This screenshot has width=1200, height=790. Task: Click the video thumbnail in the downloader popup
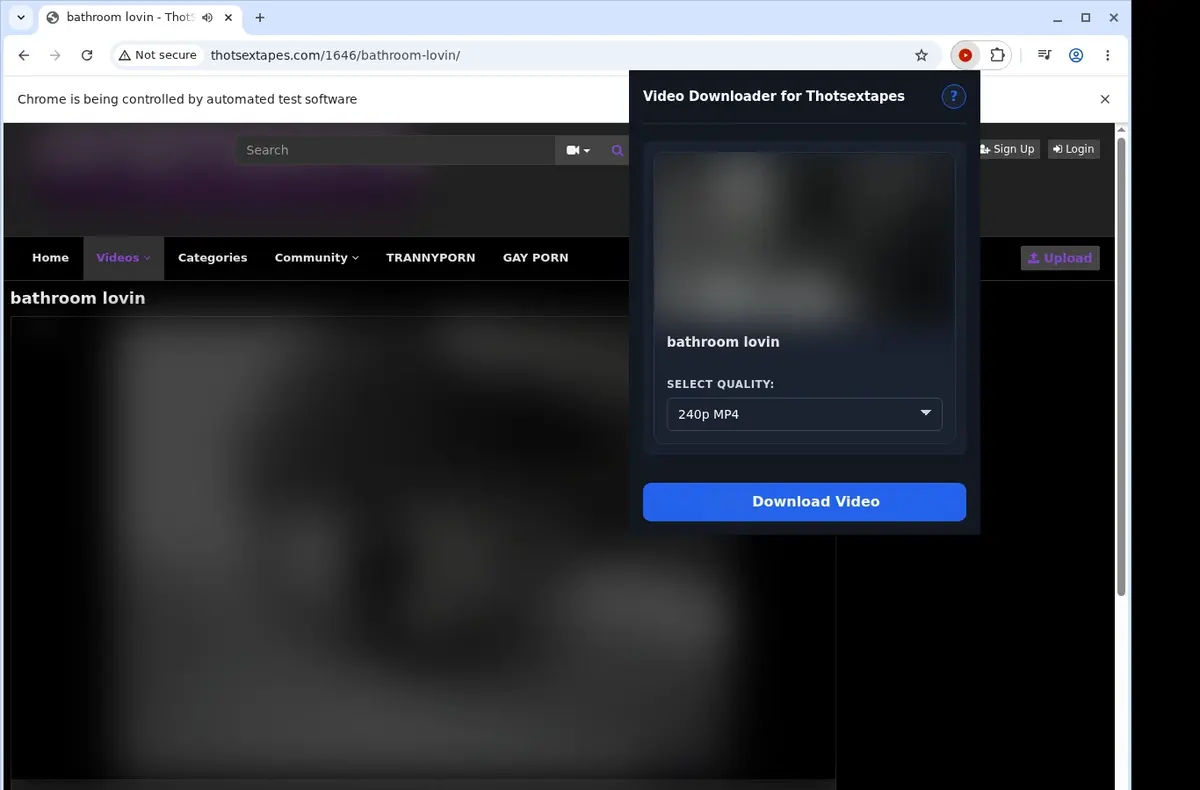point(804,239)
